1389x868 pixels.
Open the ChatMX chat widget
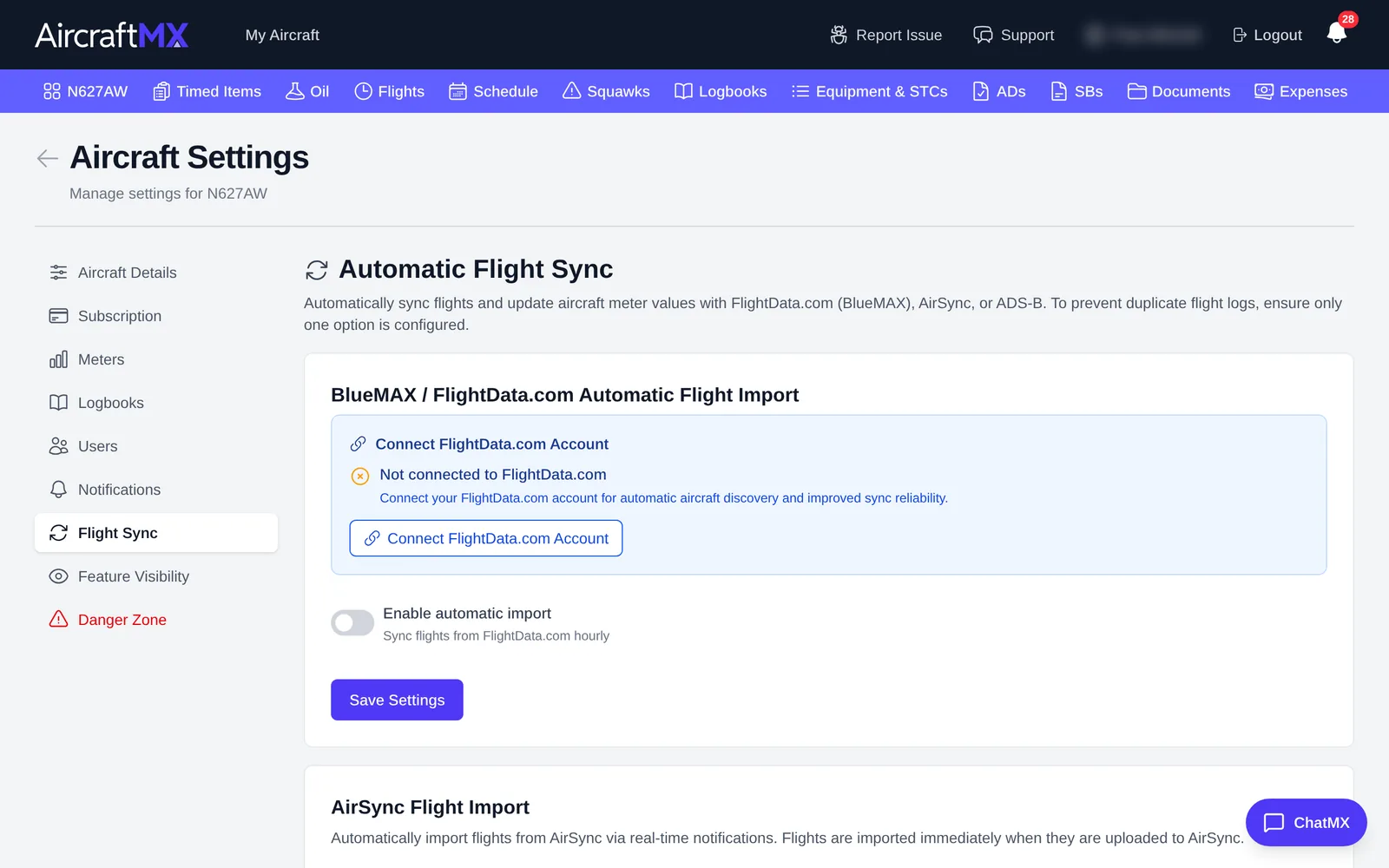1306,822
